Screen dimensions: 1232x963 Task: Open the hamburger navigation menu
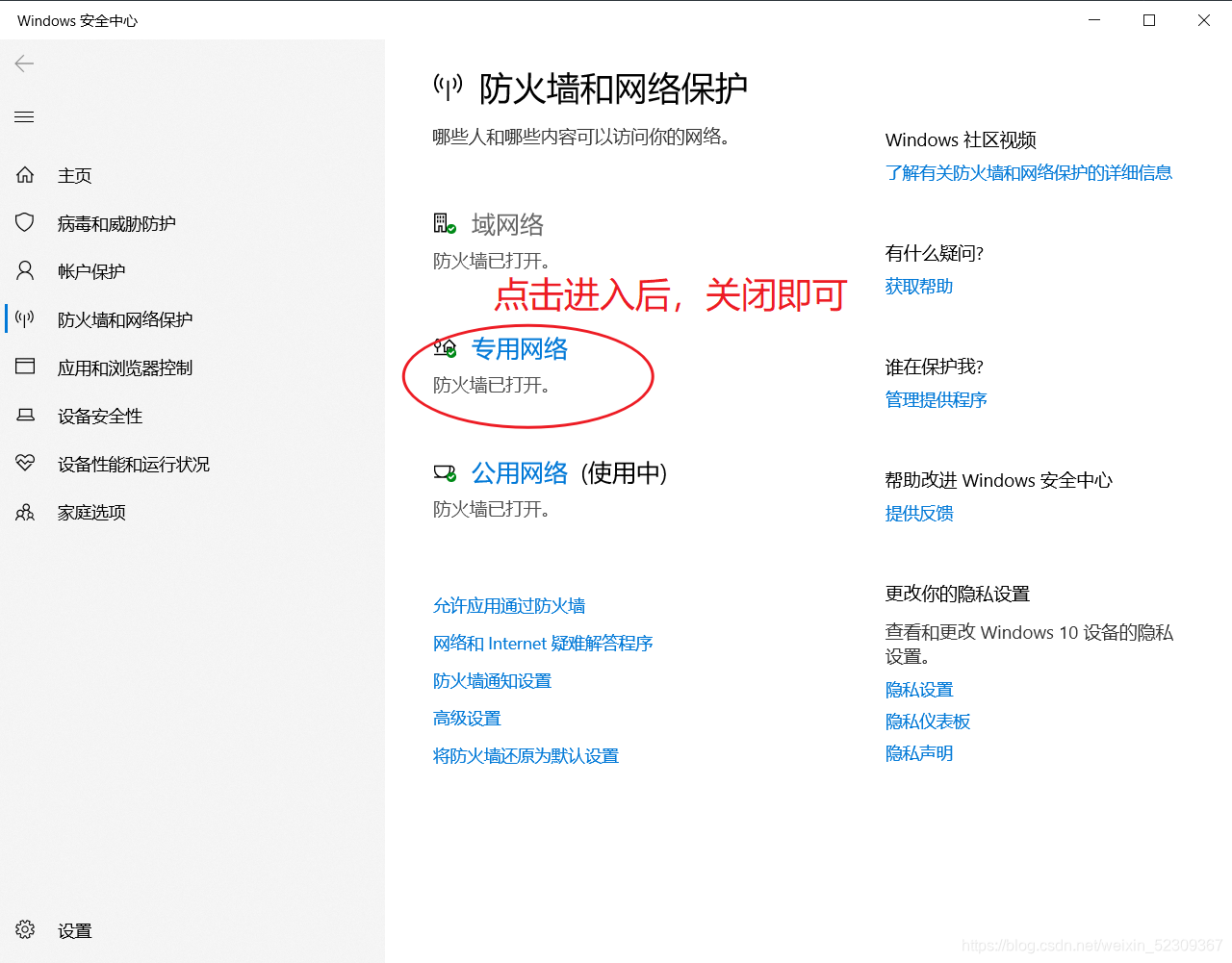pos(24,116)
